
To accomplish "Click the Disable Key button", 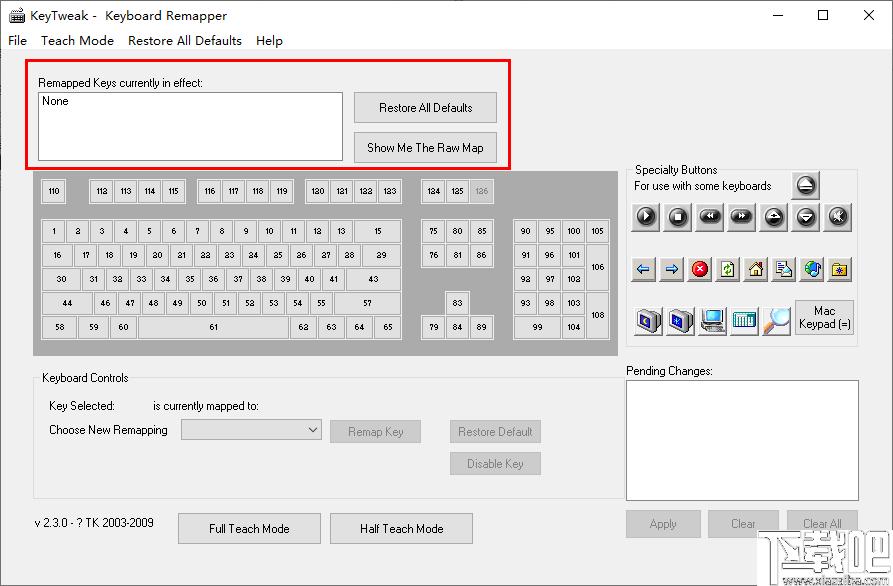I will [495, 464].
